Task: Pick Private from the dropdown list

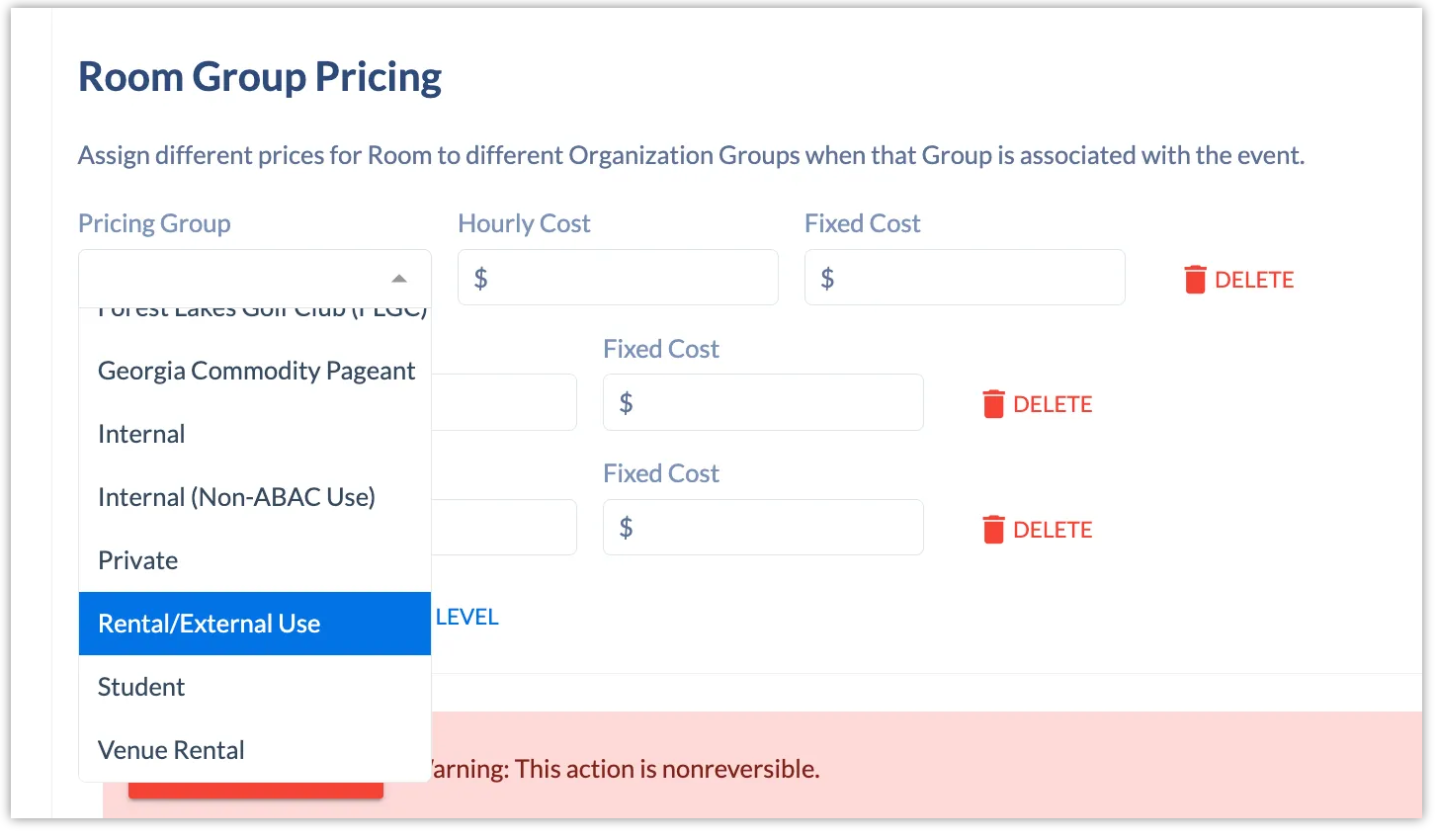Action: point(138,560)
